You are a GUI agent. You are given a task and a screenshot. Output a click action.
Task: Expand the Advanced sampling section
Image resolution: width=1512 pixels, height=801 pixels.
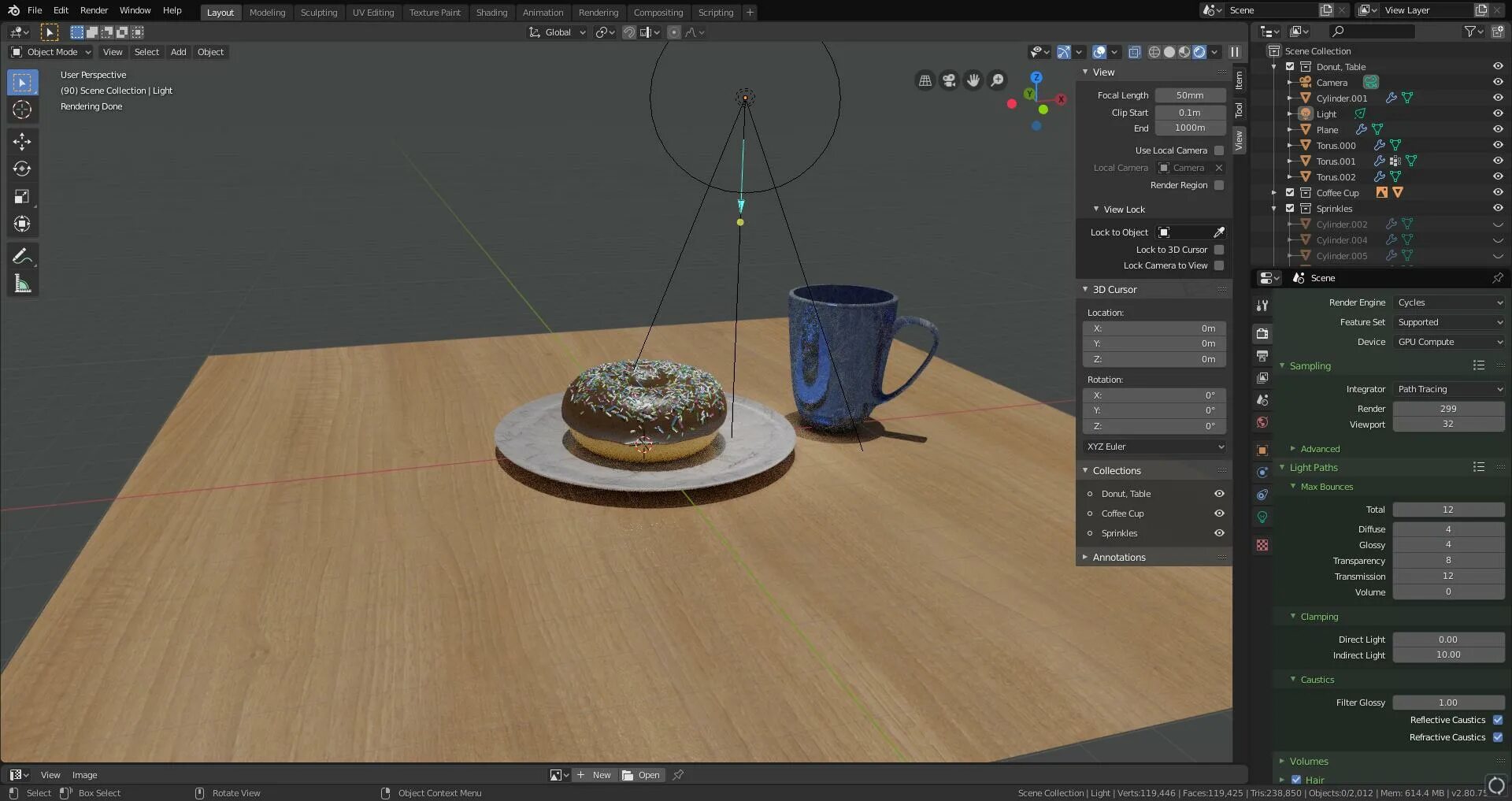coord(1319,449)
